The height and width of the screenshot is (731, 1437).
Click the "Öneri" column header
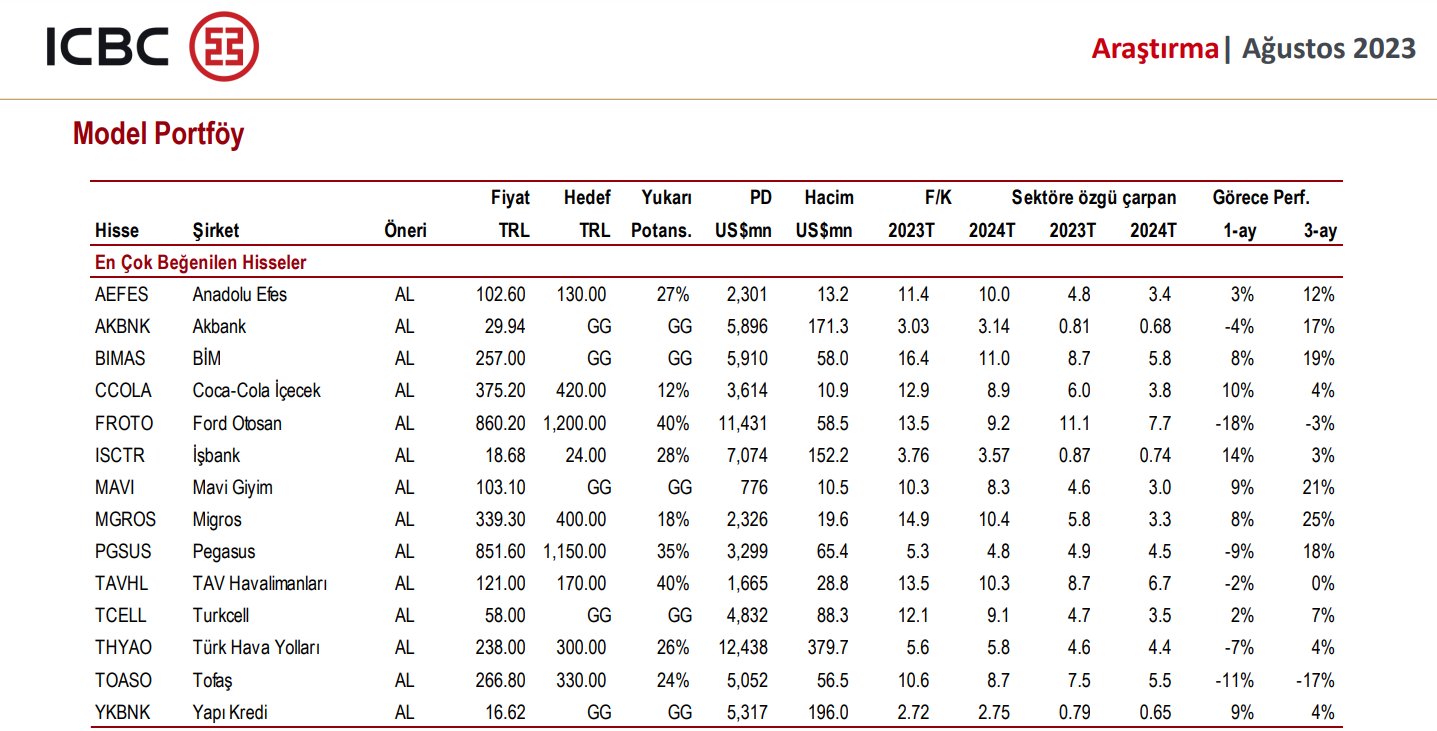click(405, 231)
